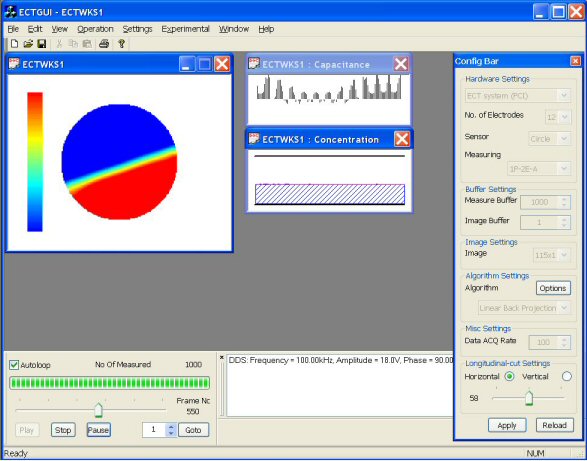Click the Cut scissors toolbar icon
The width and height of the screenshot is (587, 461).
(59, 44)
